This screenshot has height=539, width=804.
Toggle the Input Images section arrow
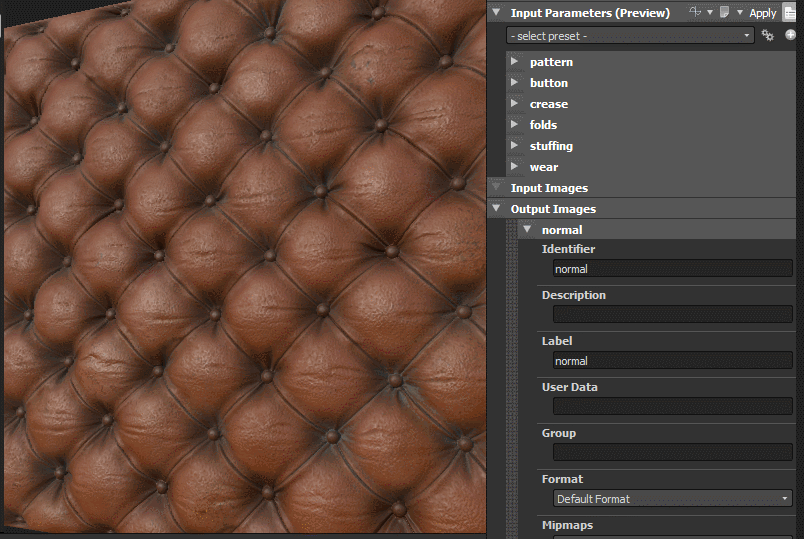(x=496, y=187)
